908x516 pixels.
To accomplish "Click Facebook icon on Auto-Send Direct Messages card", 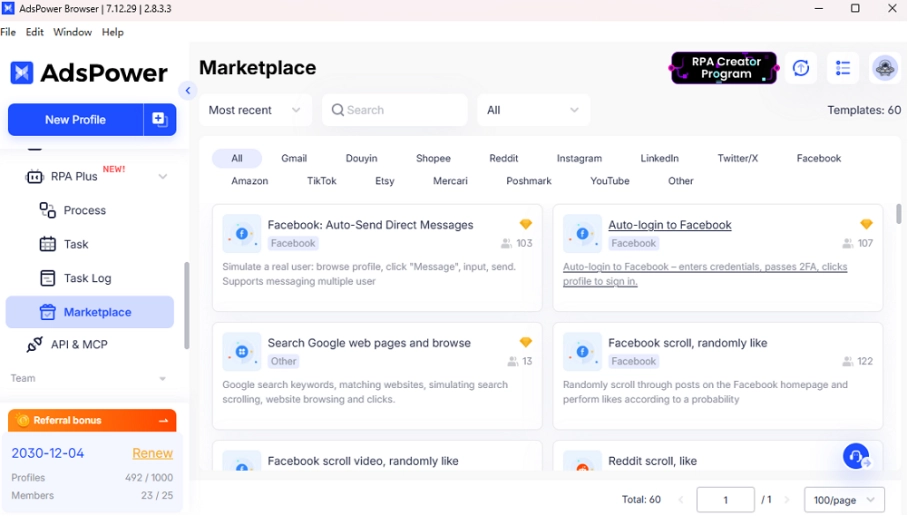I will tap(241, 234).
